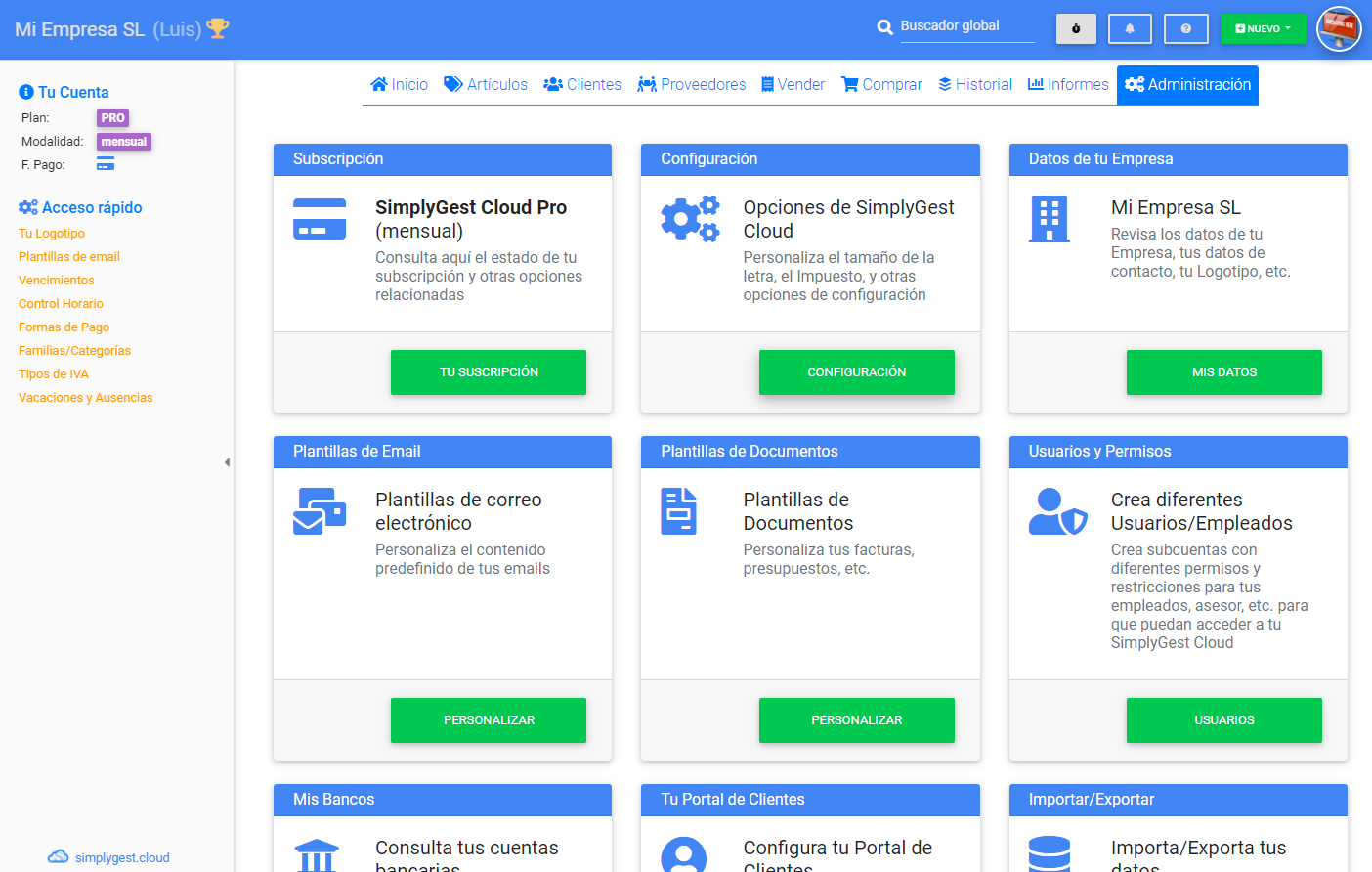Open the time clock (stopwatch) icon
The image size is (1372, 872).
click(x=1076, y=28)
